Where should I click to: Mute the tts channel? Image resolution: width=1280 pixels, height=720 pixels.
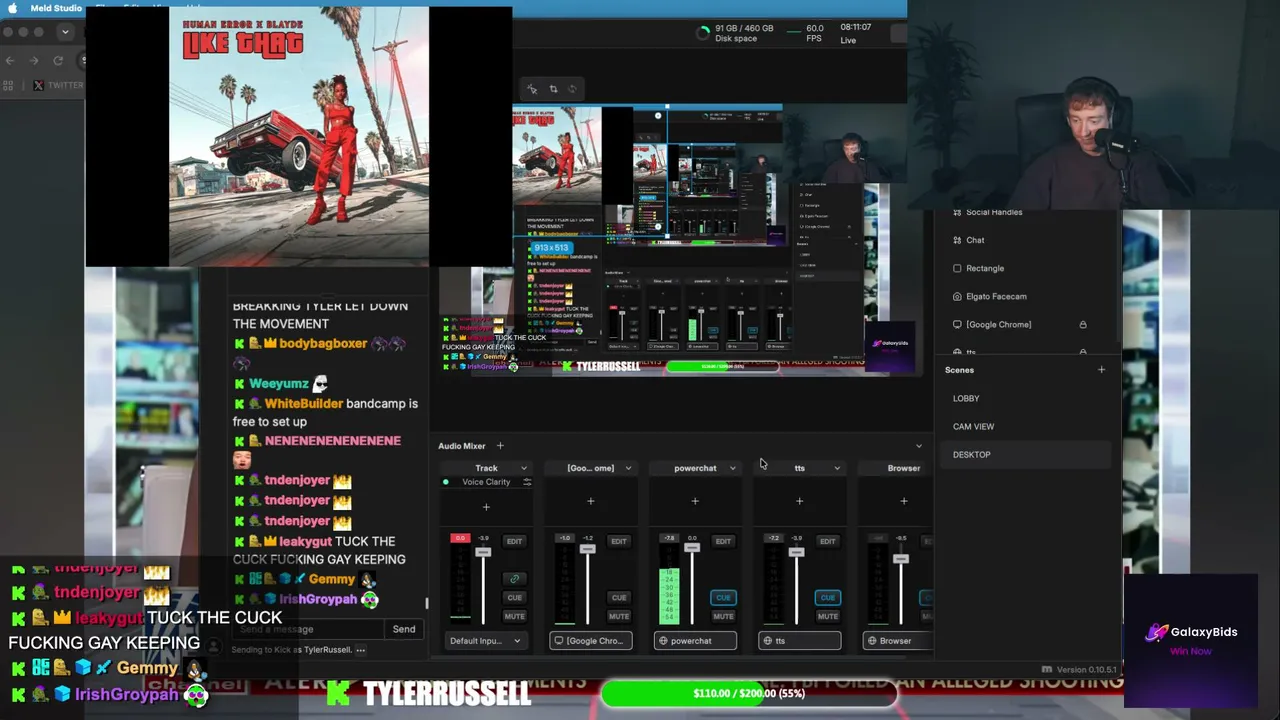point(827,616)
